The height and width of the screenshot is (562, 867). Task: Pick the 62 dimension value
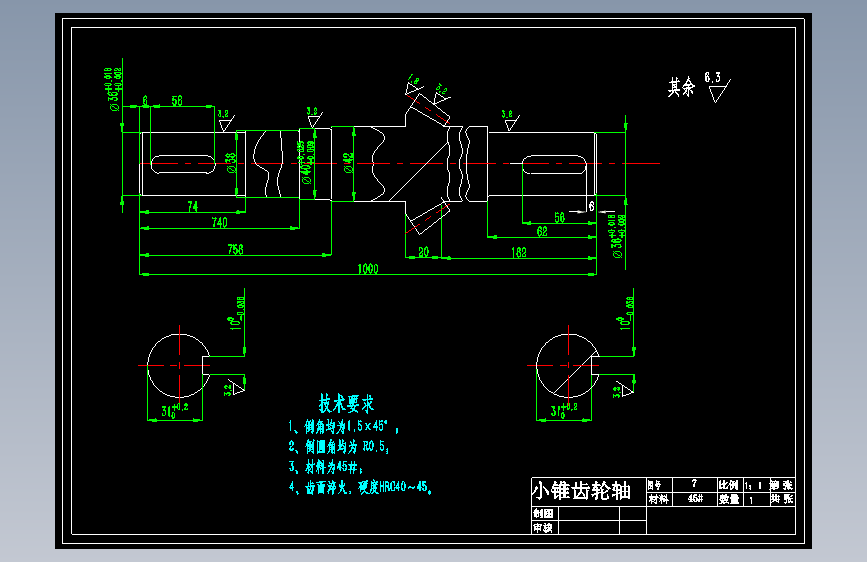(542, 231)
